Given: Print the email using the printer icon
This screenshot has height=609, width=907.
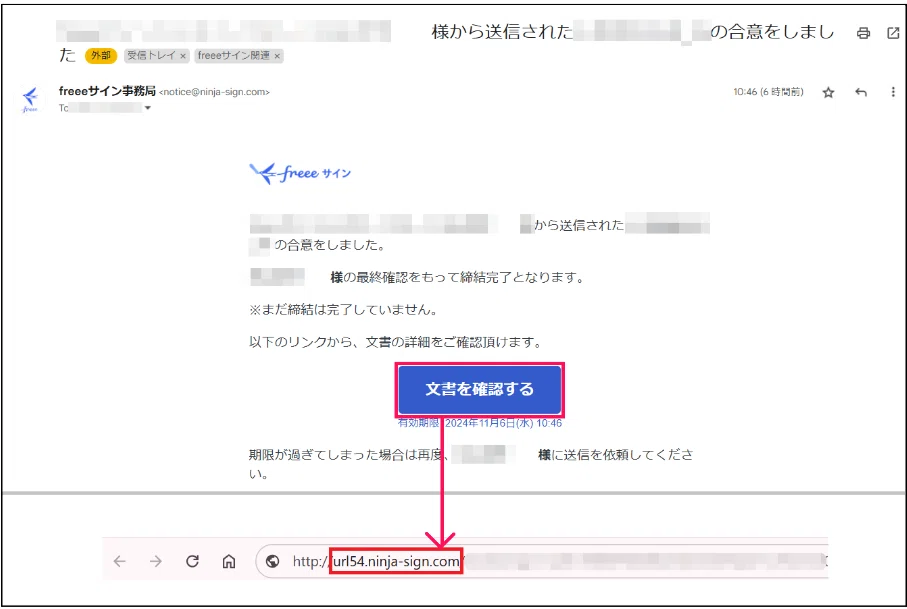Looking at the screenshot, I should click(x=863, y=33).
